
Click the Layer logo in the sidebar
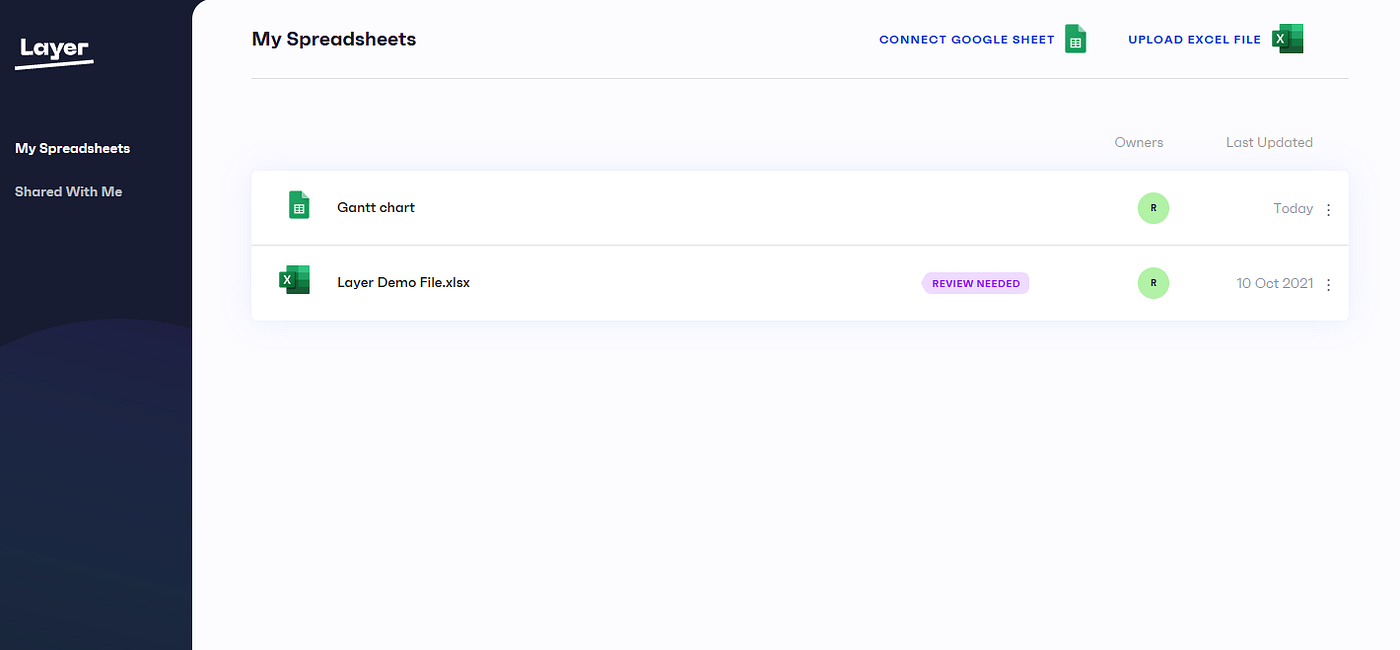click(x=53, y=50)
